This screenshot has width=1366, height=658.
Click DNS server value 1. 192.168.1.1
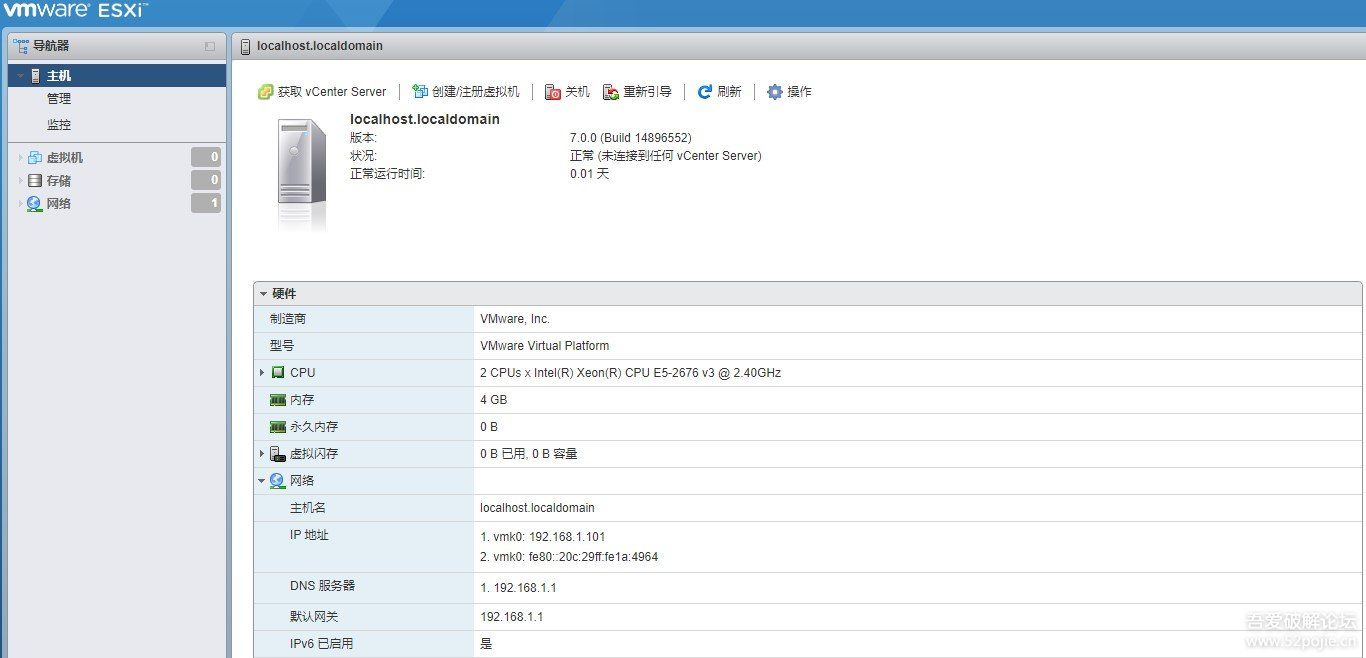pos(518,586)
